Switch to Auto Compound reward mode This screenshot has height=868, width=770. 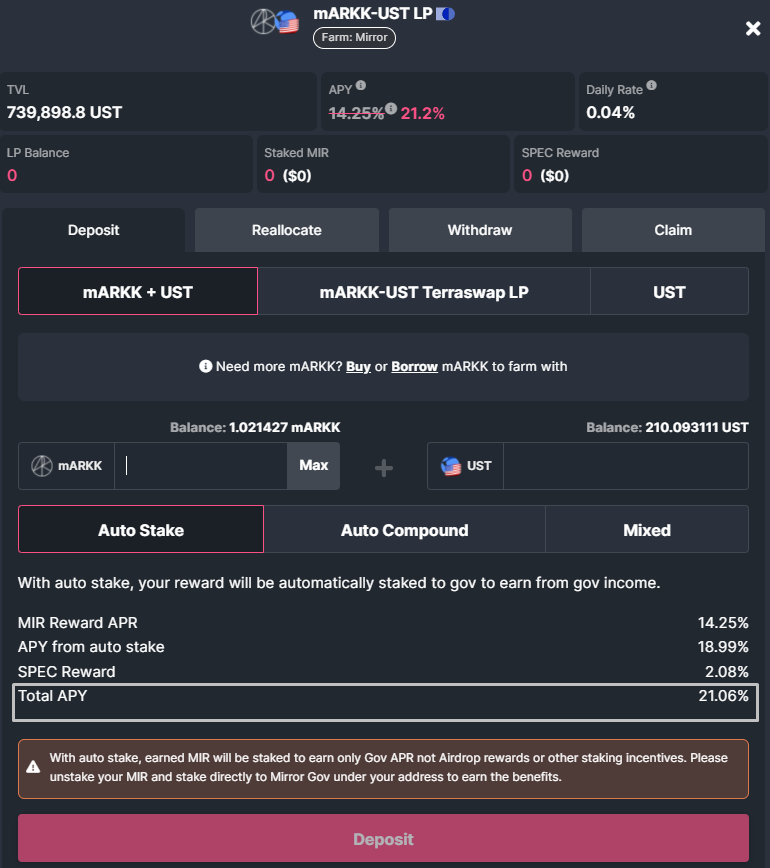point(404,530)
